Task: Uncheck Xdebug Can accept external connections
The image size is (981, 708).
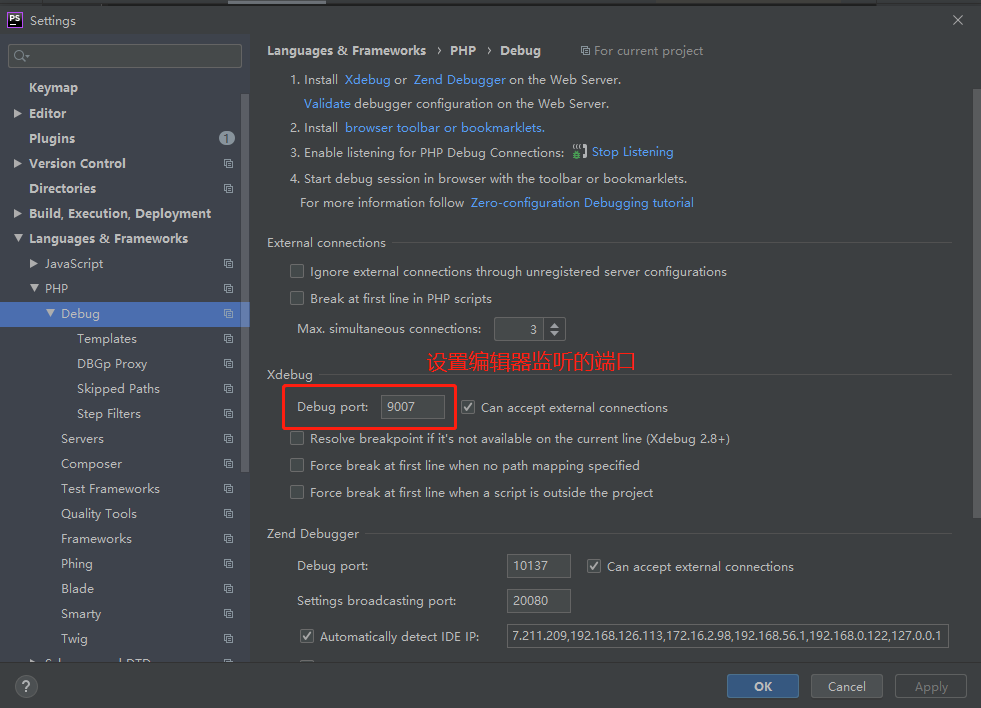Action: [x=468, y=407]
